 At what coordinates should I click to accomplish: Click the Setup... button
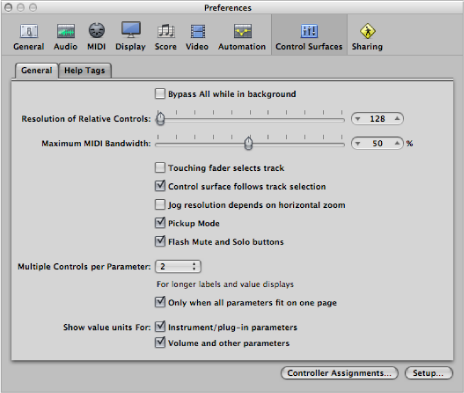pos(429,373)
